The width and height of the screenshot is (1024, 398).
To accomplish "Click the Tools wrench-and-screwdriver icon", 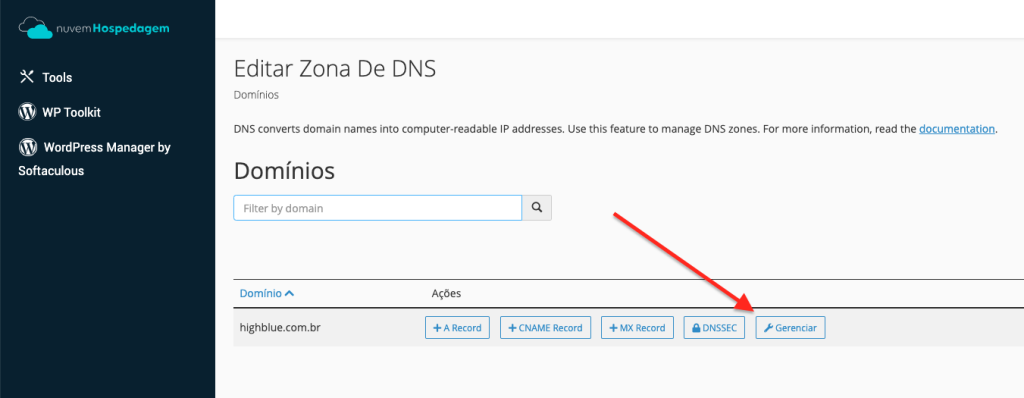I will (27, 76).
